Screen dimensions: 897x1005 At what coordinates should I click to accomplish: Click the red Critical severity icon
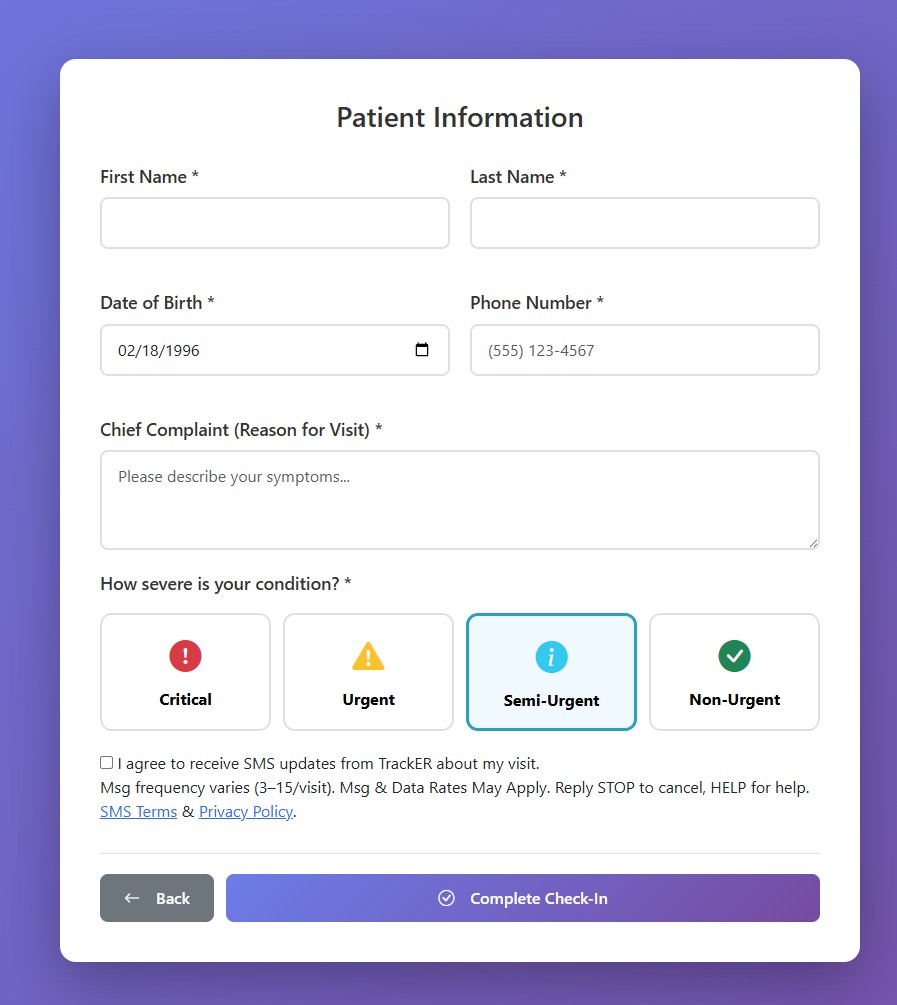185,657
